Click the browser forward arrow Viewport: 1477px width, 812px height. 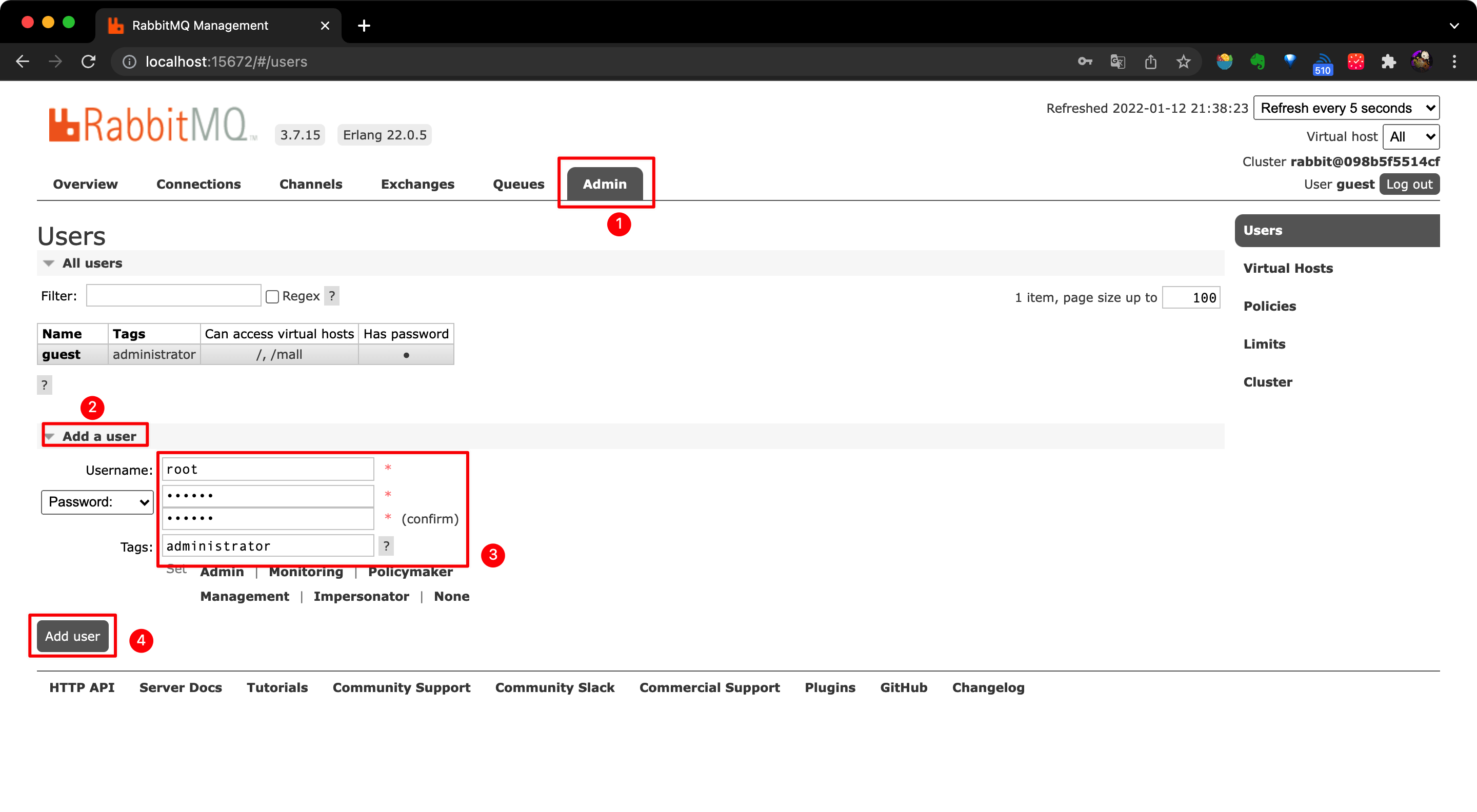pos(55,62)
